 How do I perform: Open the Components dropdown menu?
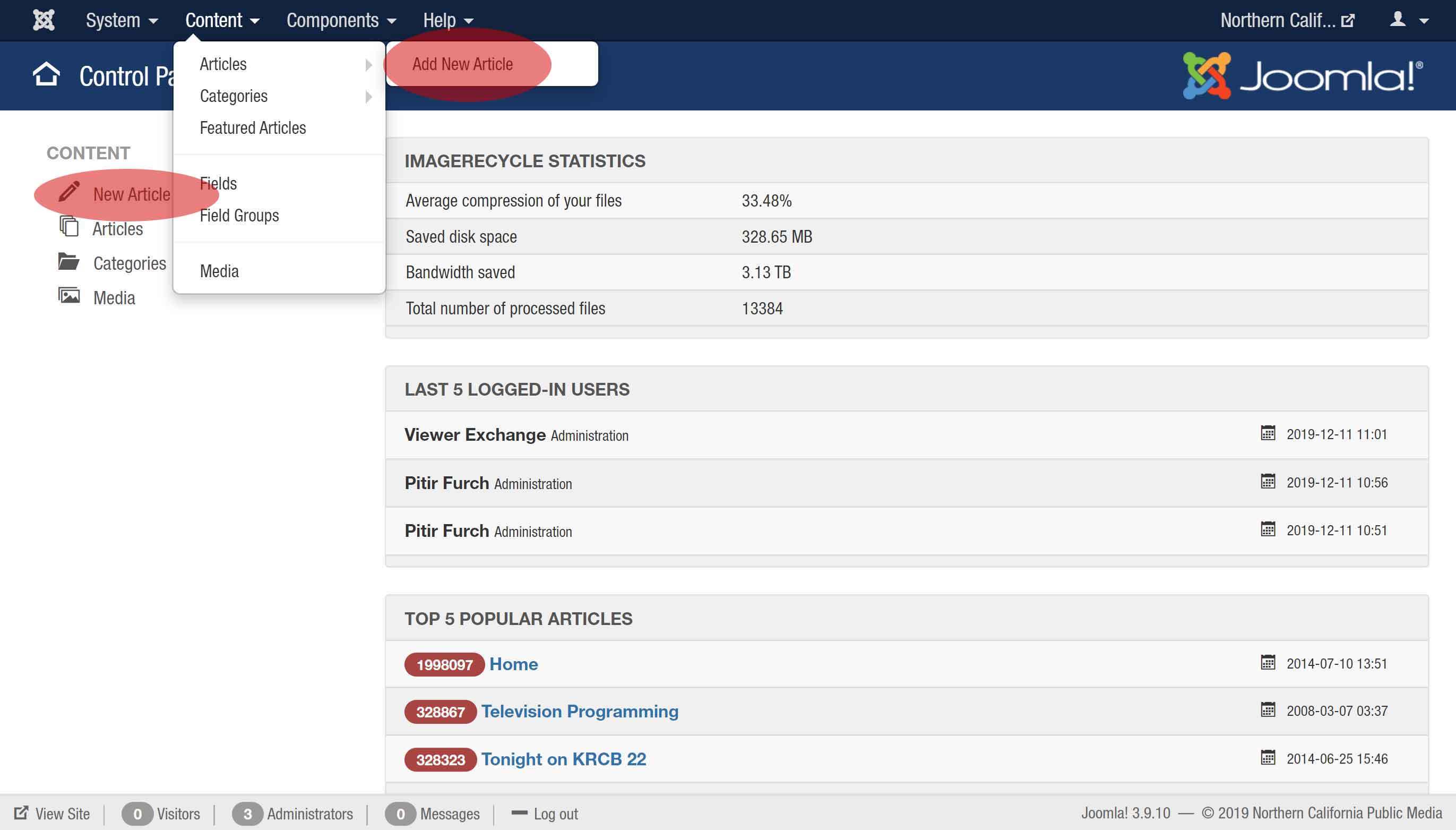click(341, 21)
